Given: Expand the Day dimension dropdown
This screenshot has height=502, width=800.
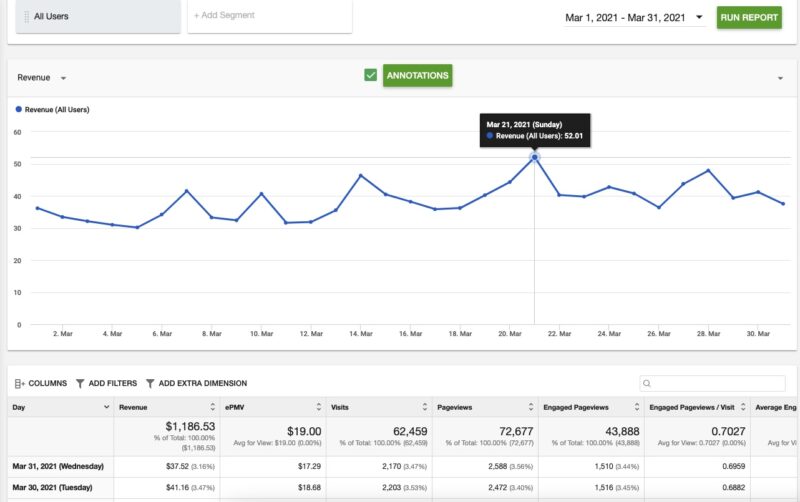Looking at the screenshot, I should tap(107, 407).
